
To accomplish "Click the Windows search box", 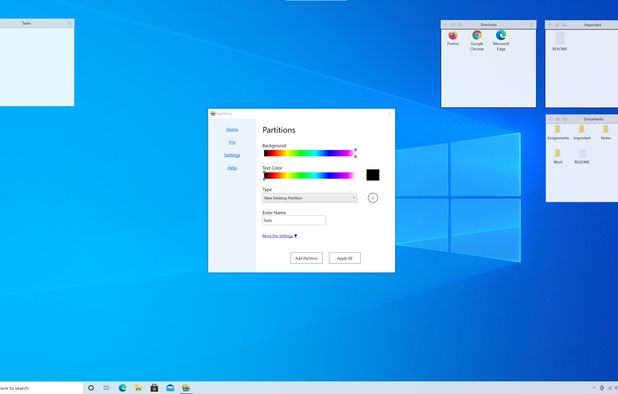I will click(x=41, y=388).
